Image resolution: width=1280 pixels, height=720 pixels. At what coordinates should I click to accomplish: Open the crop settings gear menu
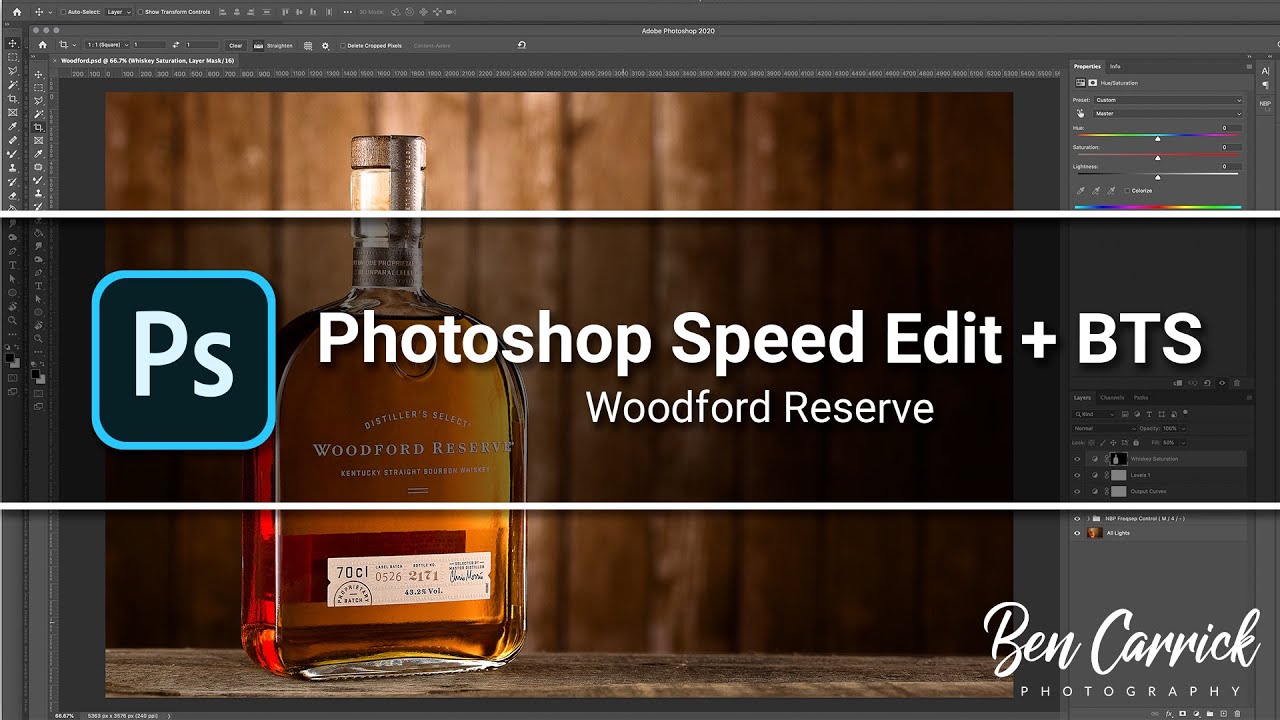[325, 45]
